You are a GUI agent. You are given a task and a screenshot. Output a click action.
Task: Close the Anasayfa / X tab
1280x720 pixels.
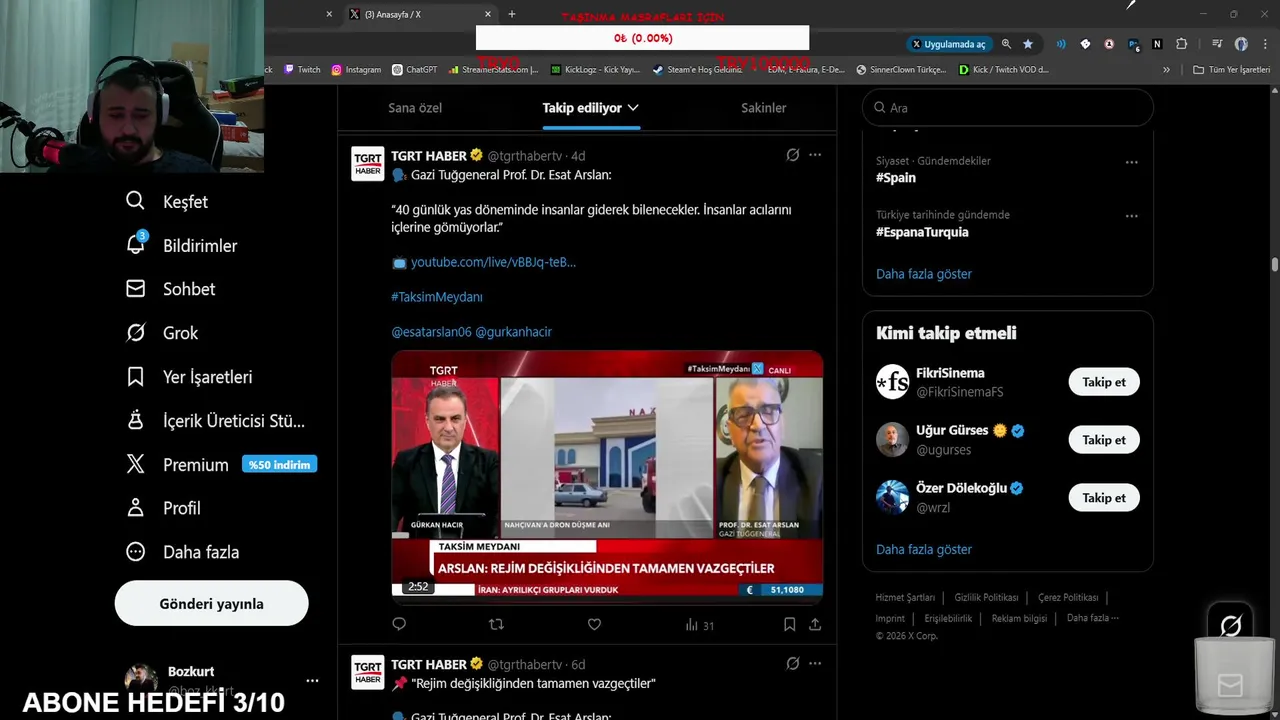click(x=488, y=14)
